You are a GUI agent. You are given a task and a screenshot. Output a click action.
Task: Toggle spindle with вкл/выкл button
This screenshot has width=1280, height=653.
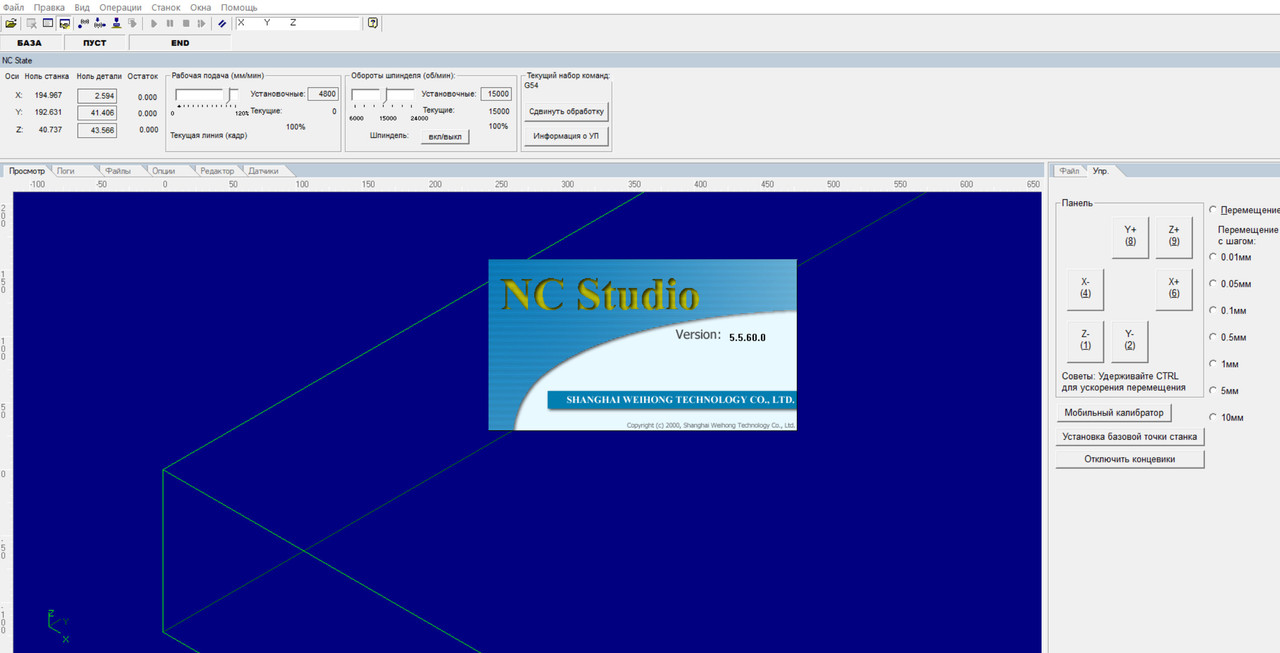(x=445, y=136)
